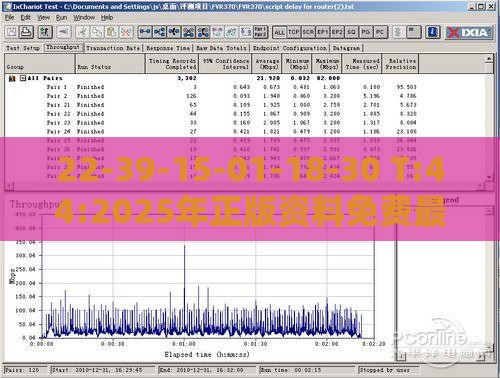This screenshot has height=378, width=500.
Task: Click the Run Status column header
Action: point(110,64)
